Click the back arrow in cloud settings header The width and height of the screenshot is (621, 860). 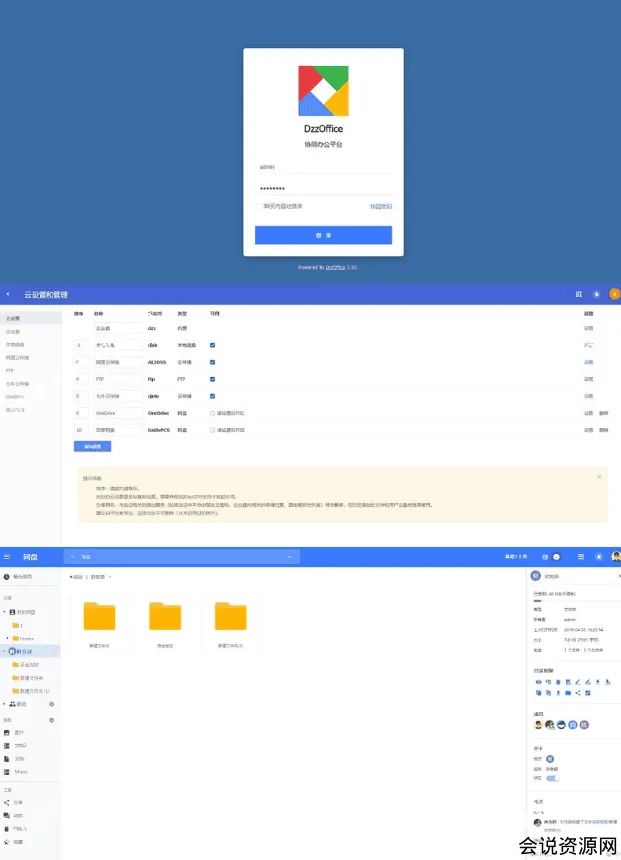(8, 295)
